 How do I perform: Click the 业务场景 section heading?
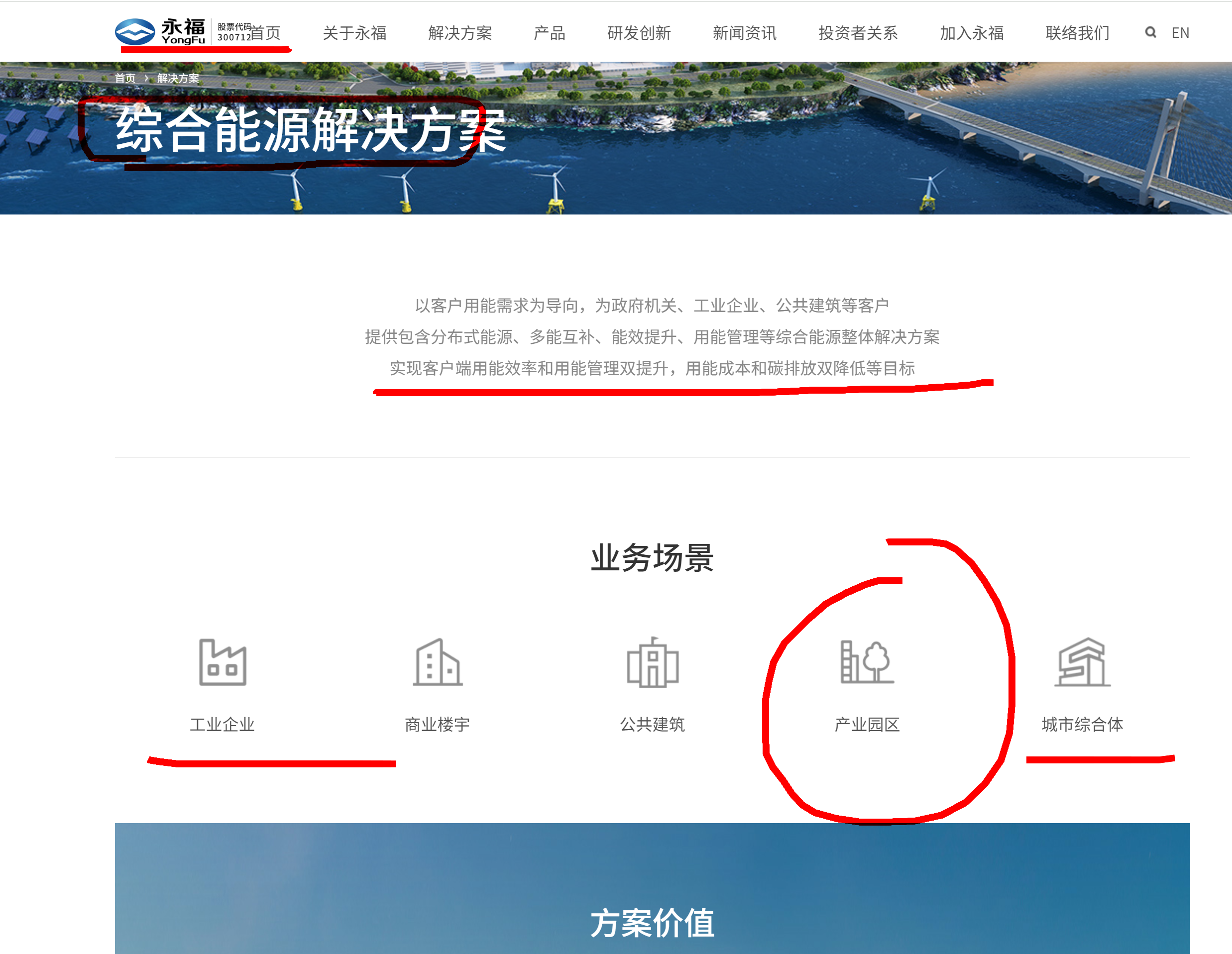point(653,557)
